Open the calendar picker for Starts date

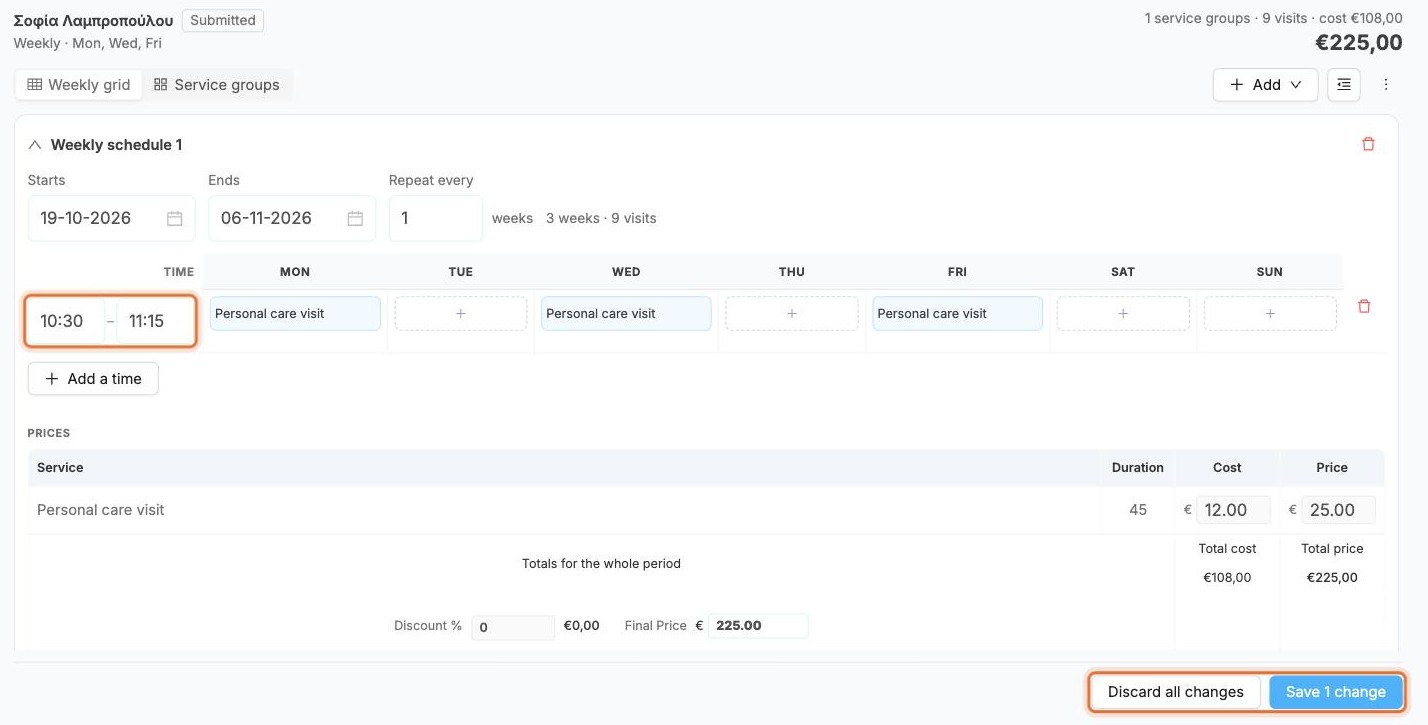tap(174, 218)
